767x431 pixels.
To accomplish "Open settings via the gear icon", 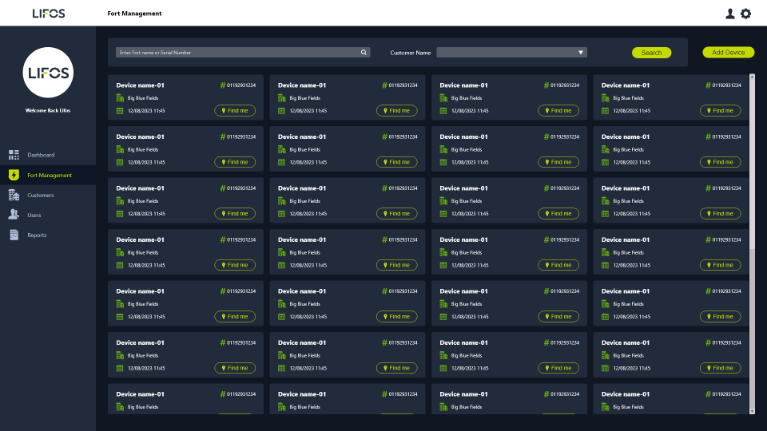I will coord(745,13).
